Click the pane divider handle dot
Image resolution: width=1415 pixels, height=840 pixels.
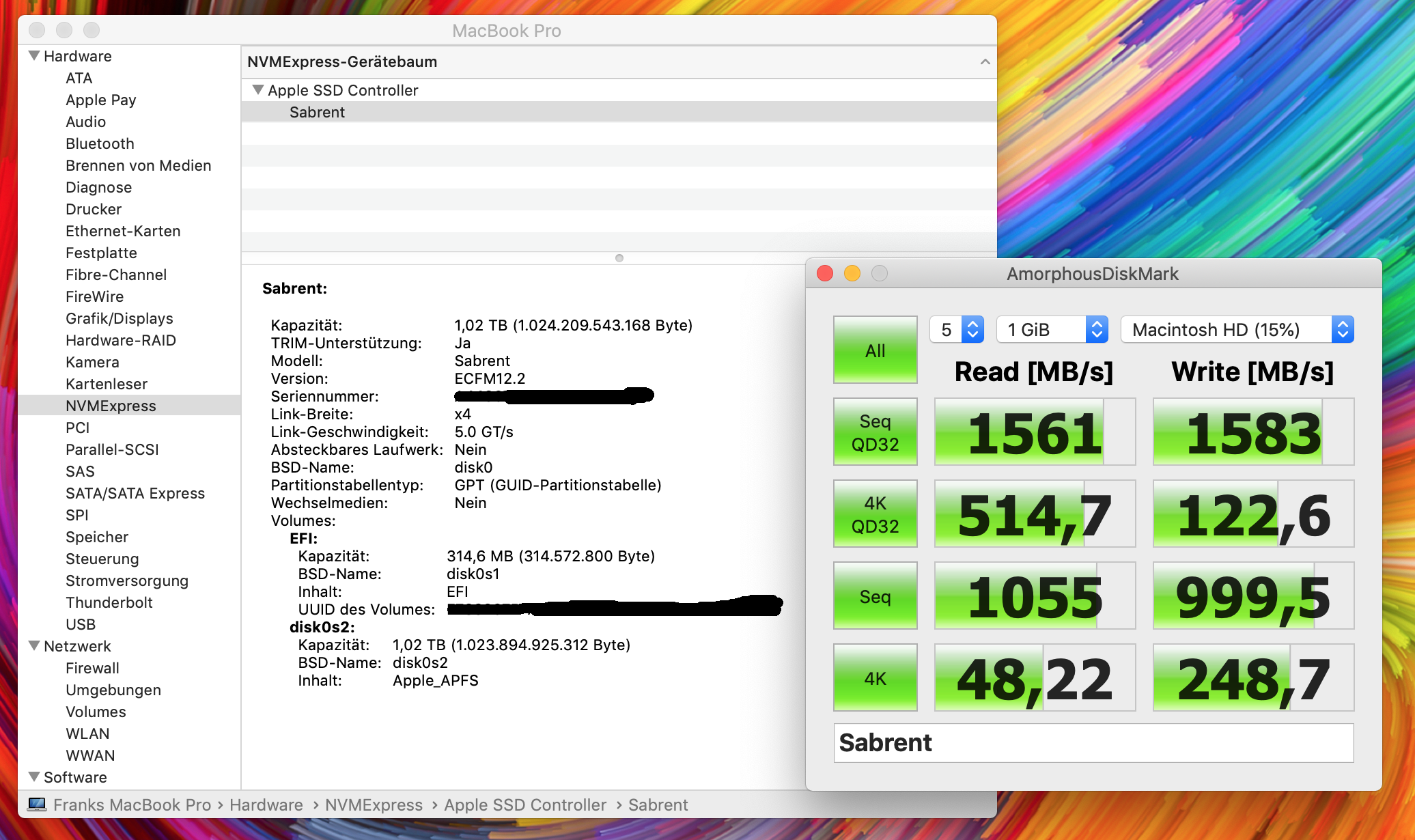(619, 258)
